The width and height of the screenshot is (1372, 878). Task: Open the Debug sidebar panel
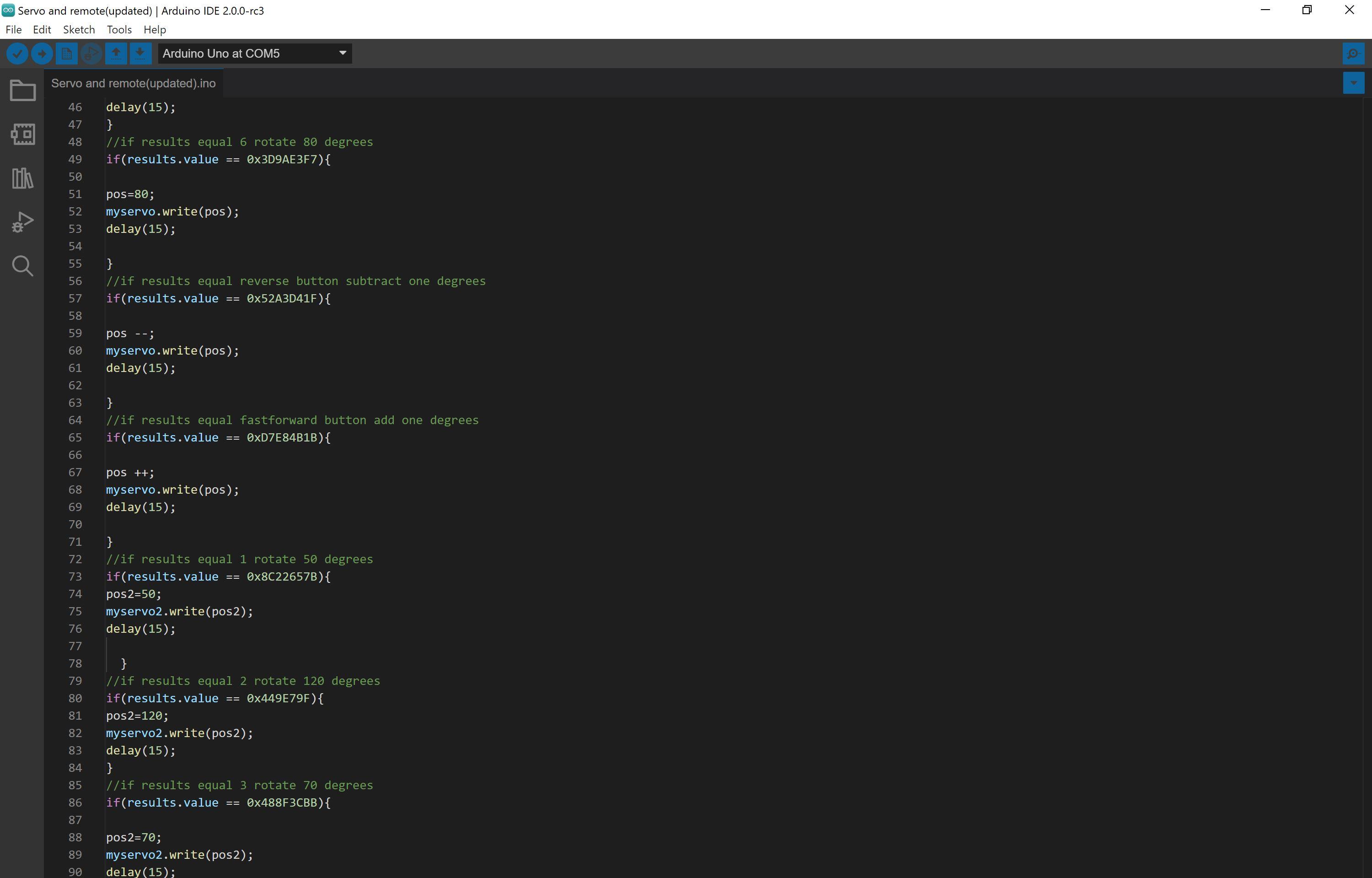click(23, 222)
